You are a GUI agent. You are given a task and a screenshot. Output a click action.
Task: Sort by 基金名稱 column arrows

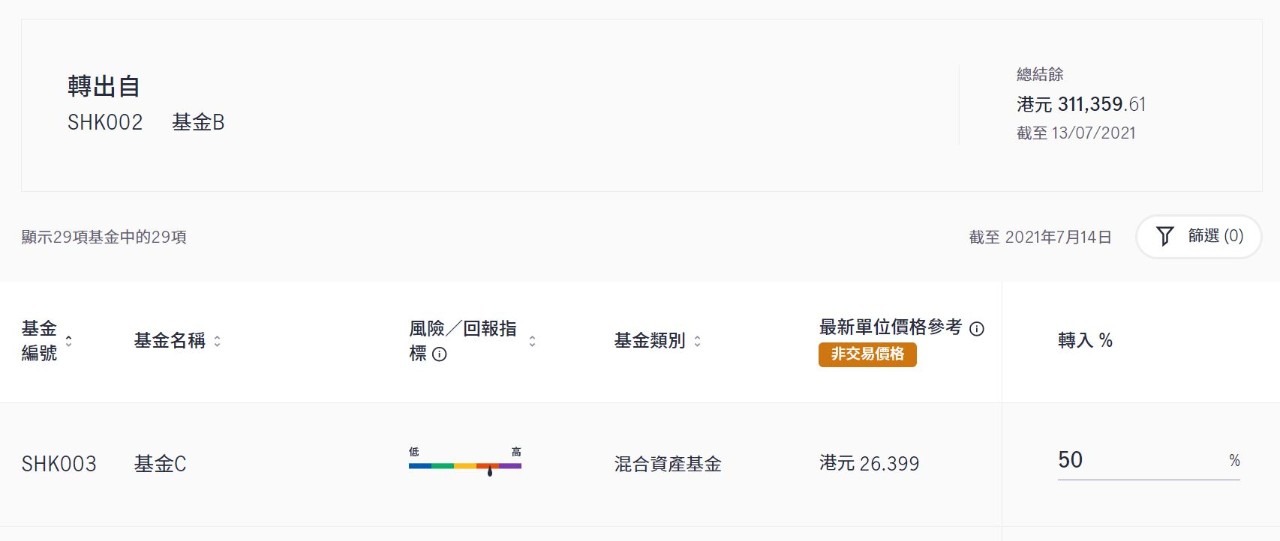(x=217, y=341)
